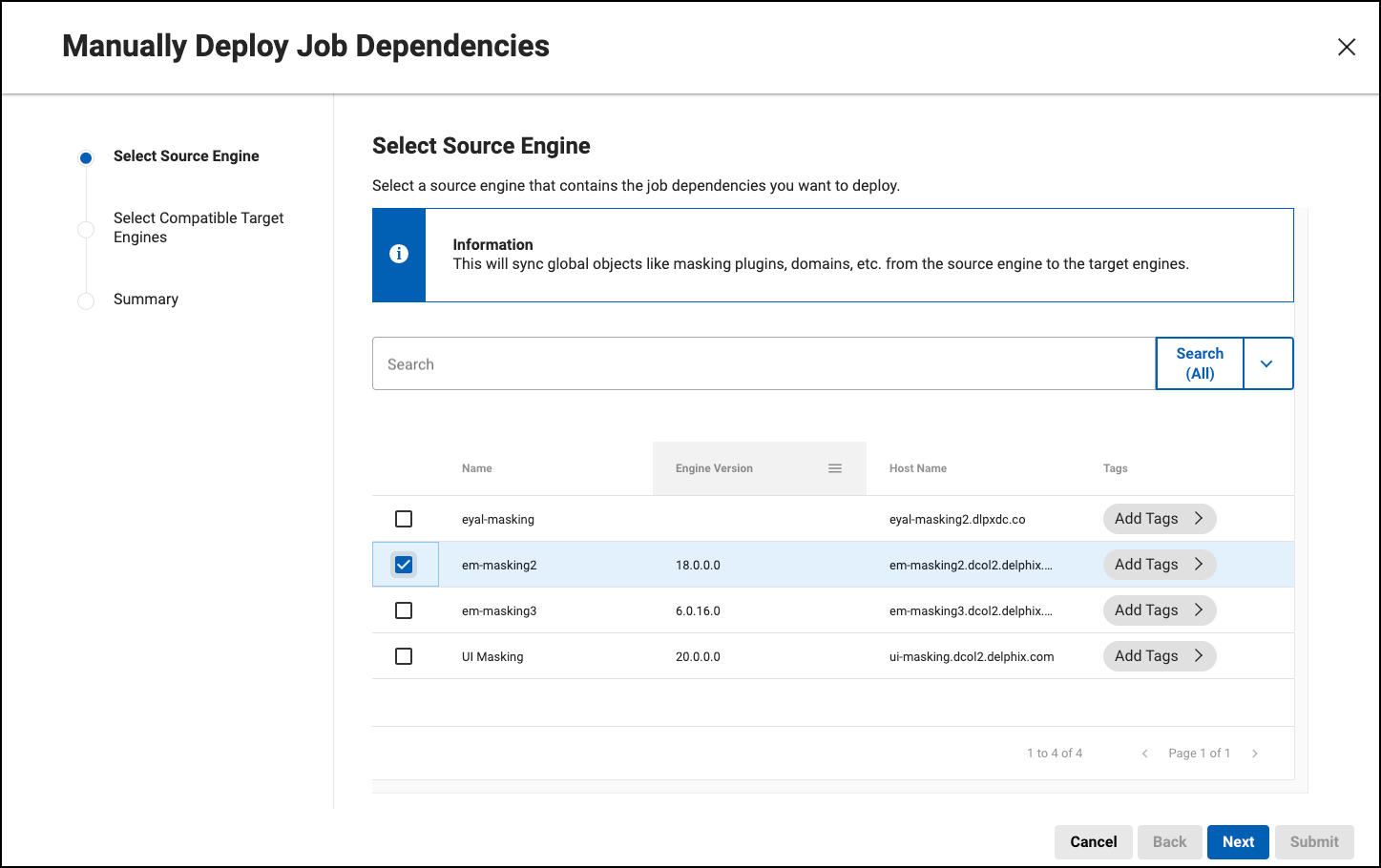Image resolution: width=1381 pixels, height=868 pixels.
Task: Go to the previous page arrow
Action: pyautogui.click(x=1144, y=754)
